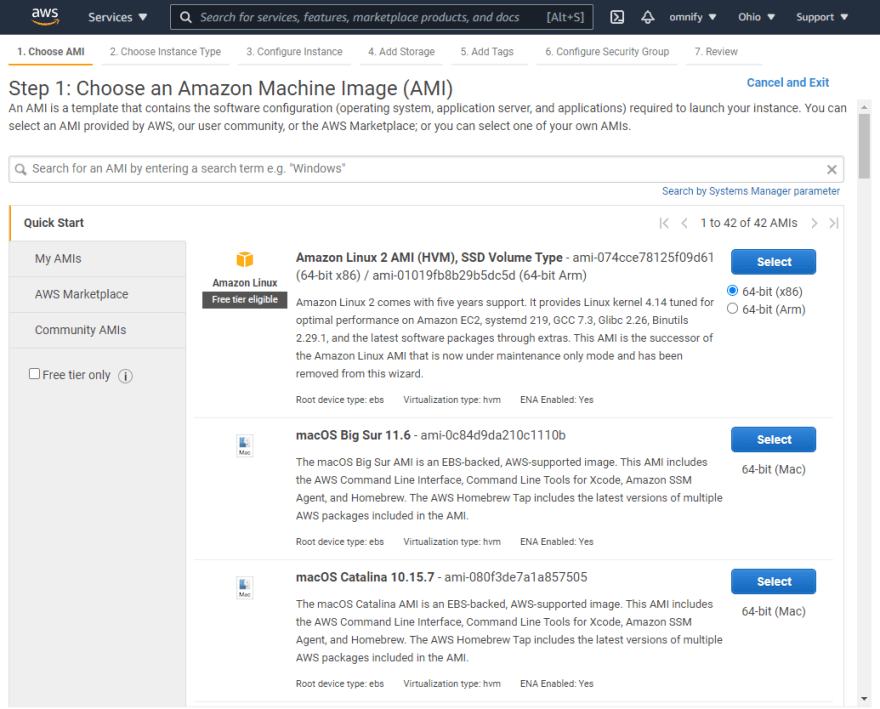Click the scrollbar up arrow

(x=864, y=107)
